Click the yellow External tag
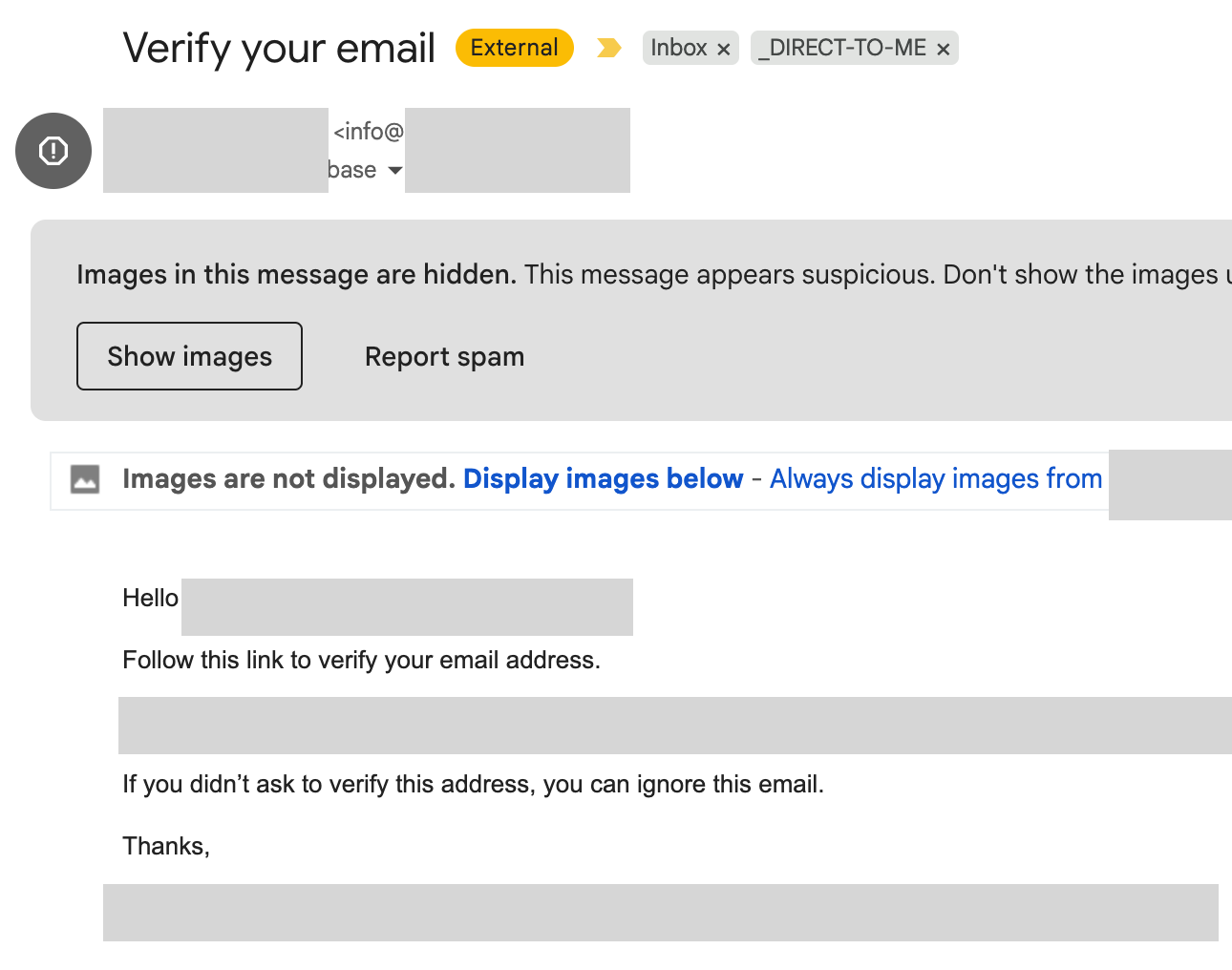This screenshot has width=1232, height=970. [x=514, y=48]
